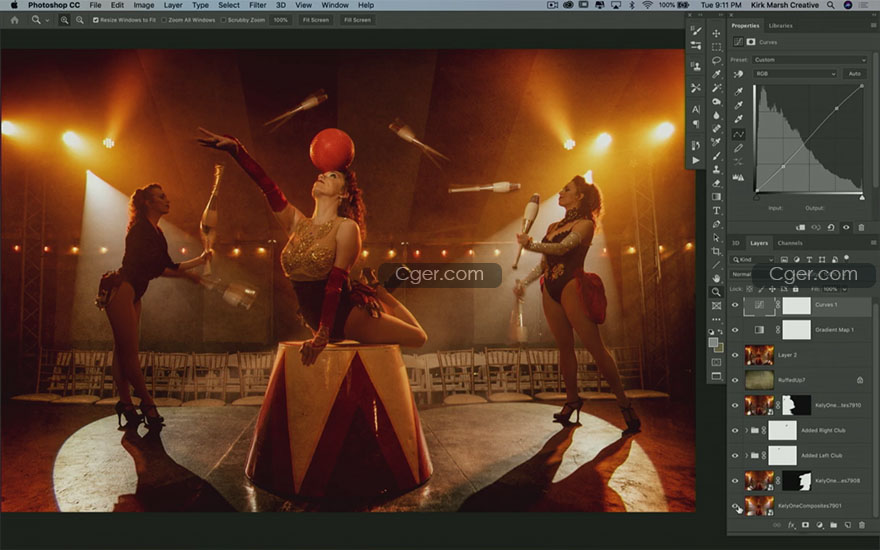Open the Preset Custom dropdown
Image resolution: width=880 pixels, height=550 pixels.
coord(810,59)
